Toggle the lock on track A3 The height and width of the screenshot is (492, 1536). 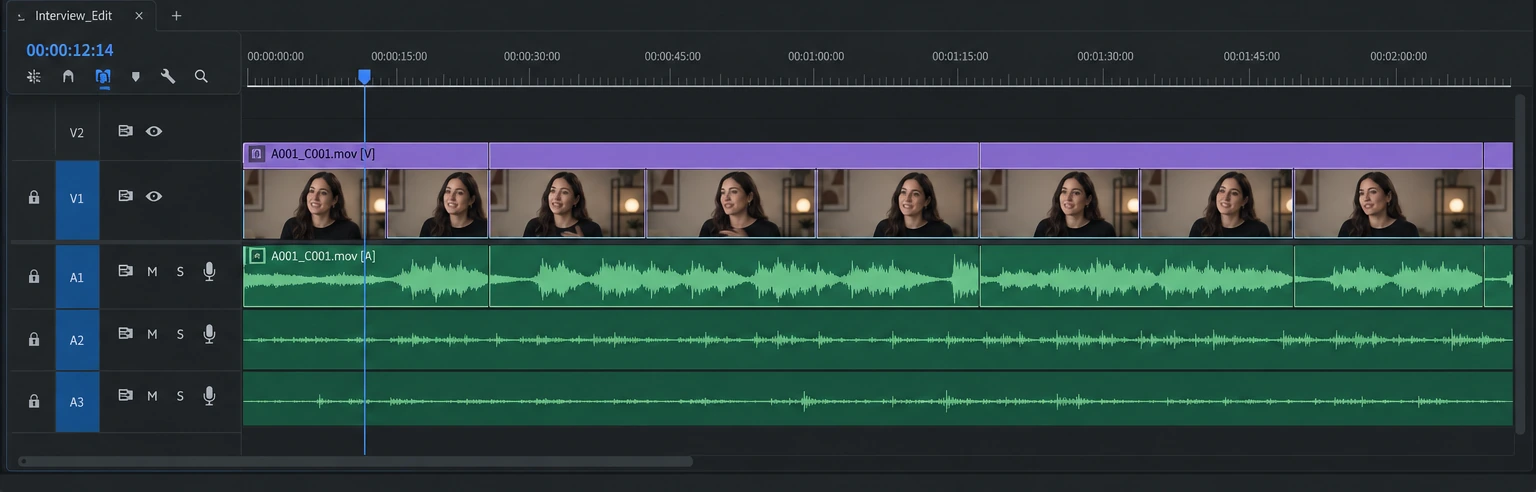point(34,402)
